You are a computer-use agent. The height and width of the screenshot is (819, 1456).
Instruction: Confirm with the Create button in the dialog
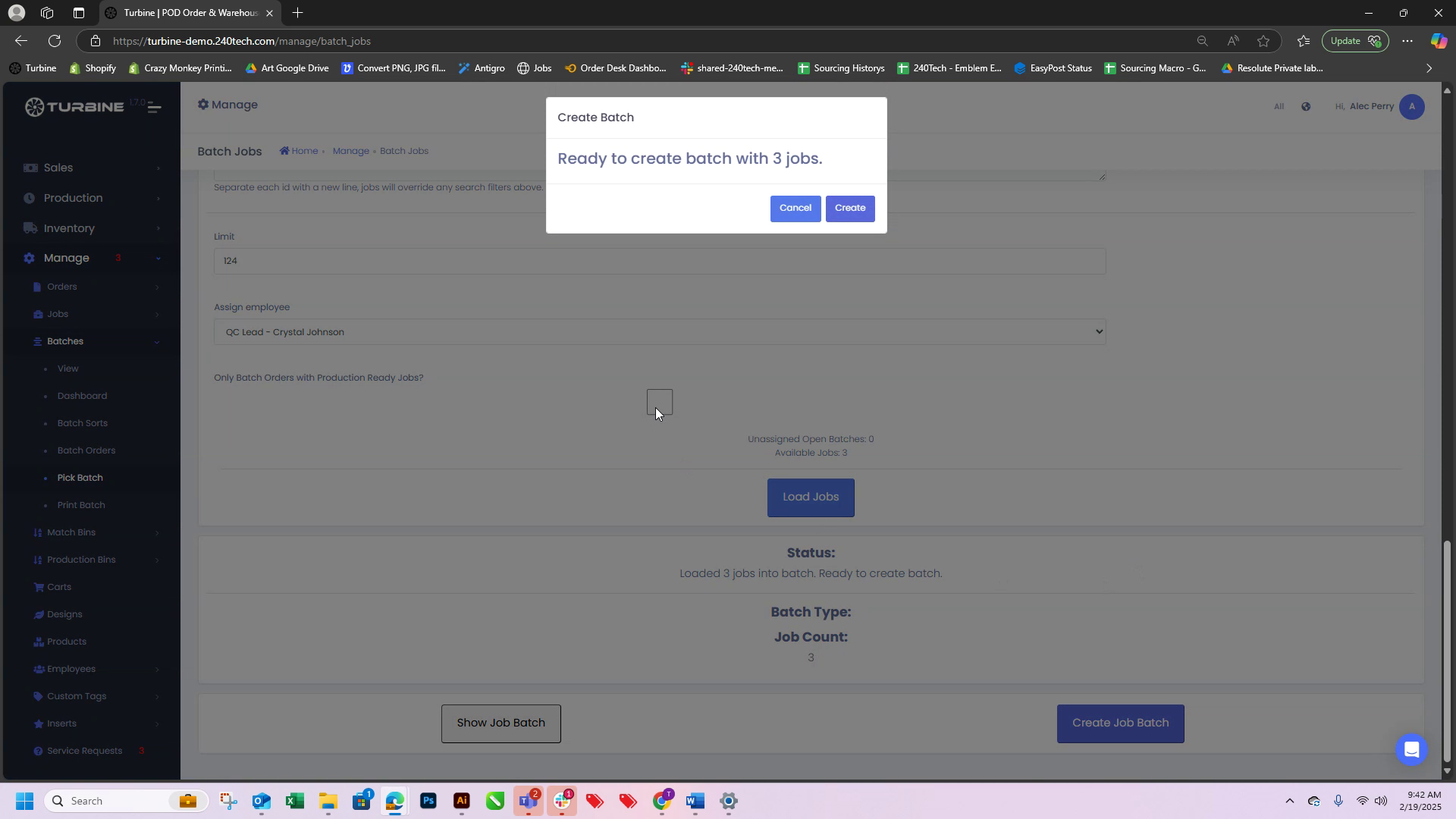coord(849,209)
